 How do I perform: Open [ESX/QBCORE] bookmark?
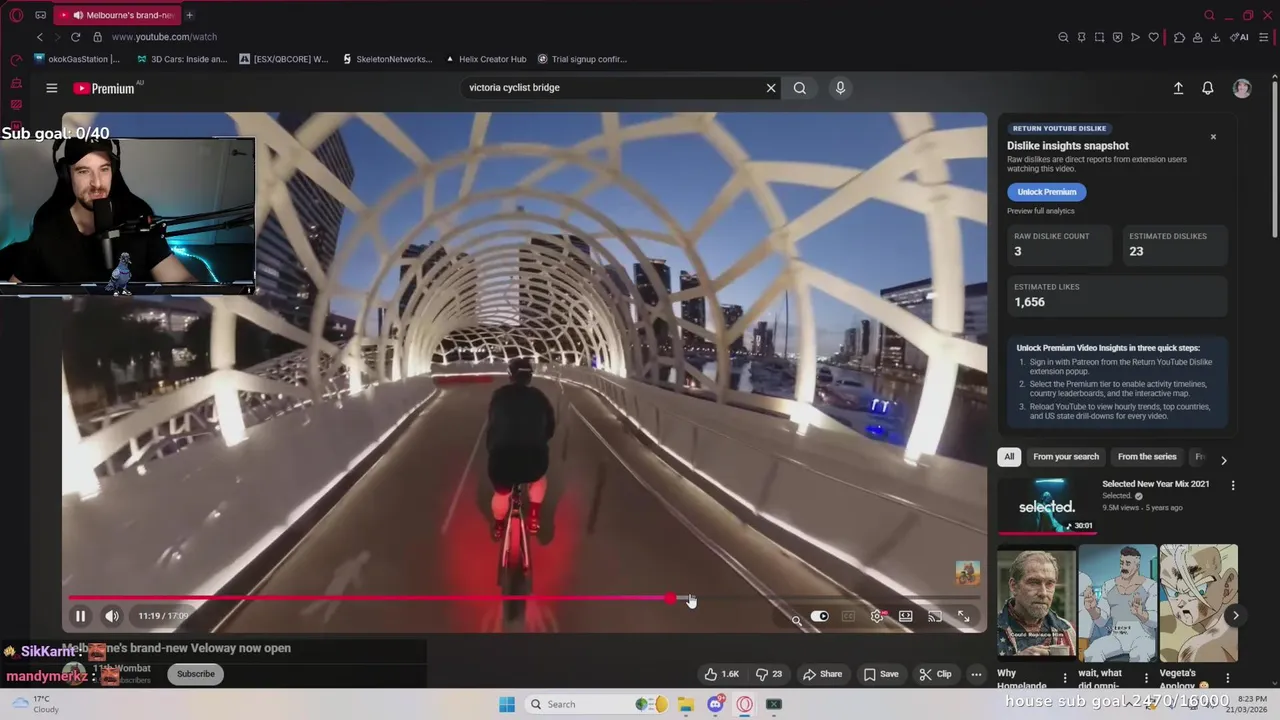click(284, 59)
